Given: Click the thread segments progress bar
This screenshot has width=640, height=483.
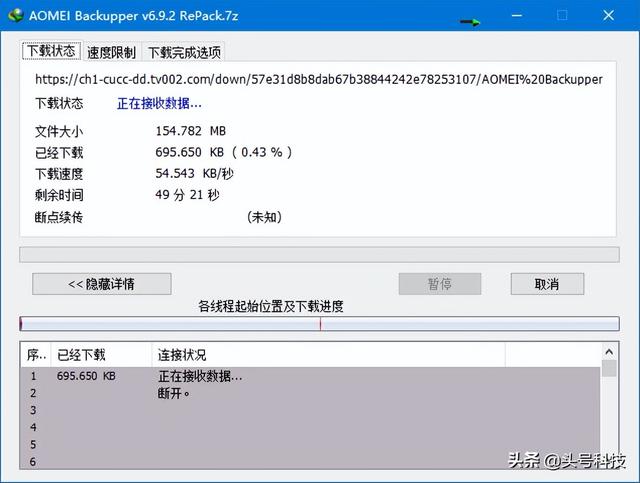Looking at the screenshot, I should pyautogui.click(x=319, y=324).
